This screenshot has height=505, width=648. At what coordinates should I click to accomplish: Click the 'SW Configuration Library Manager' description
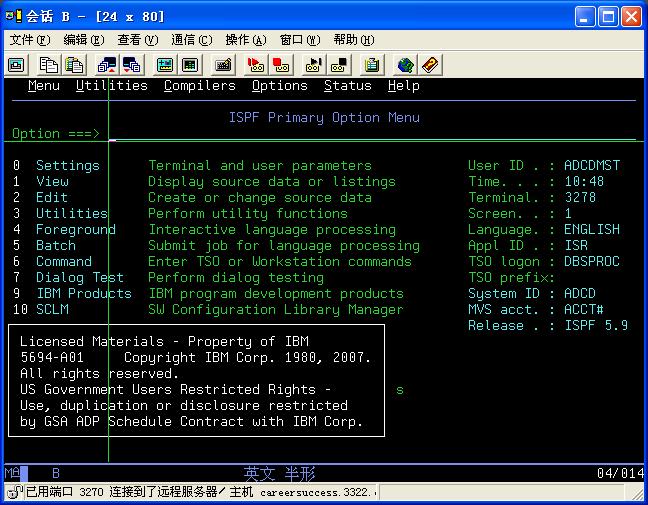pyautogui.click(x=276, y=310)
